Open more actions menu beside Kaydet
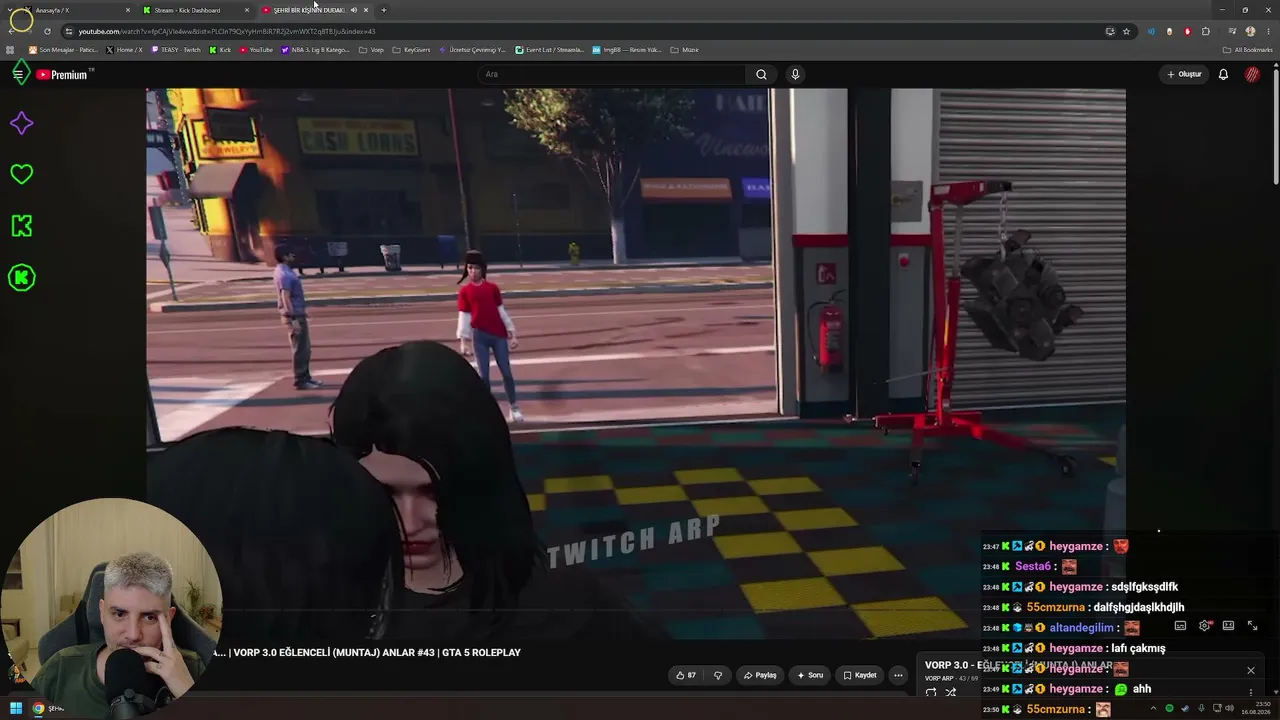This screenshot has width=1280, height=720. [x=898, y=675]
